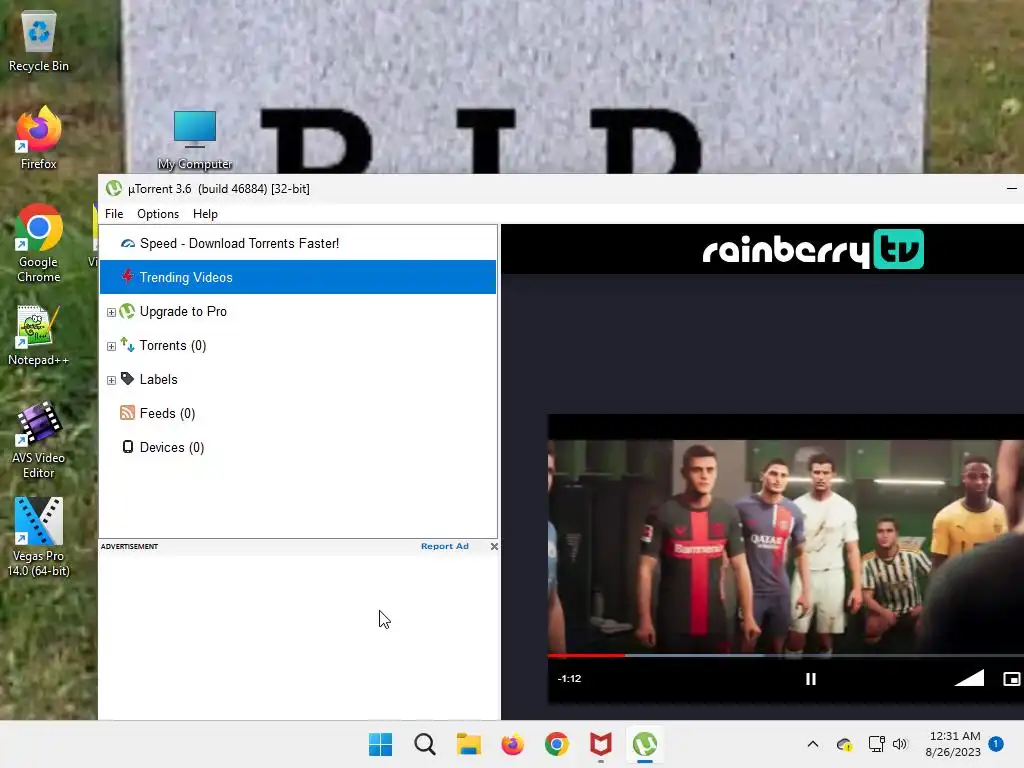Click the tag icon beside Labels
Viewport: 1024px width, 768px height.
(127, 379)
